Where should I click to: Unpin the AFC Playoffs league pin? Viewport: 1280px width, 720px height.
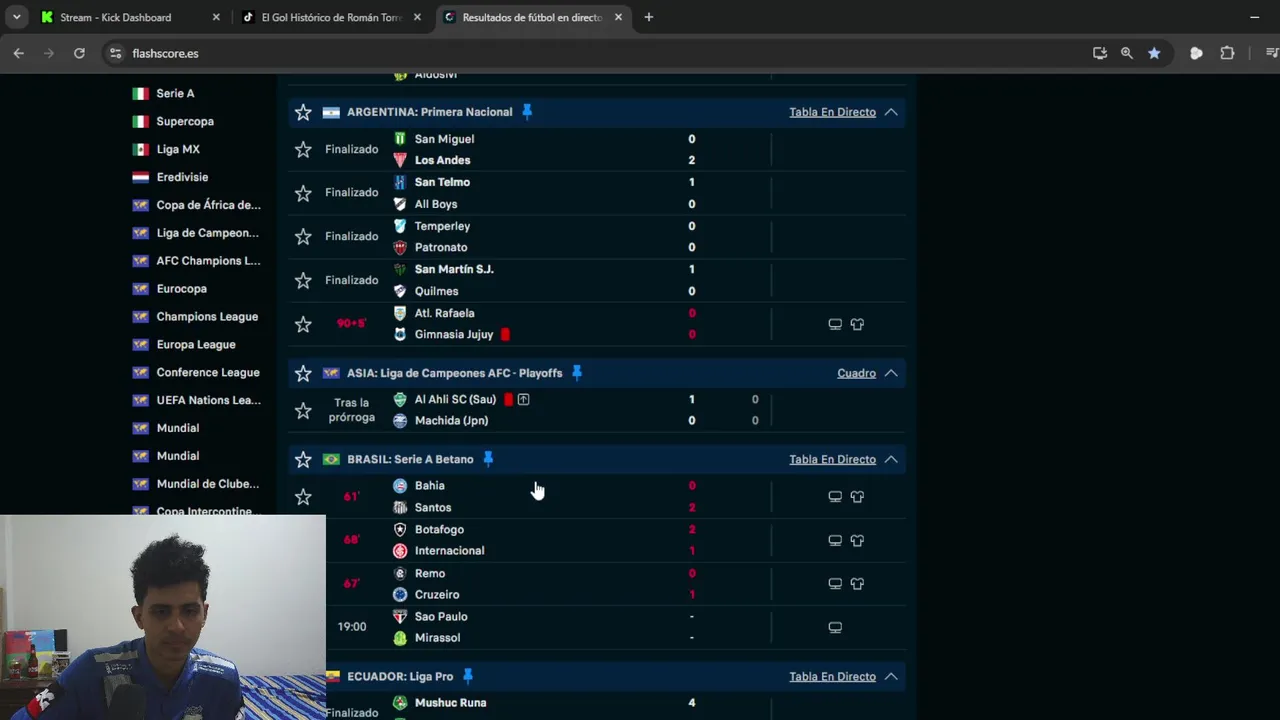pos(576,373)
